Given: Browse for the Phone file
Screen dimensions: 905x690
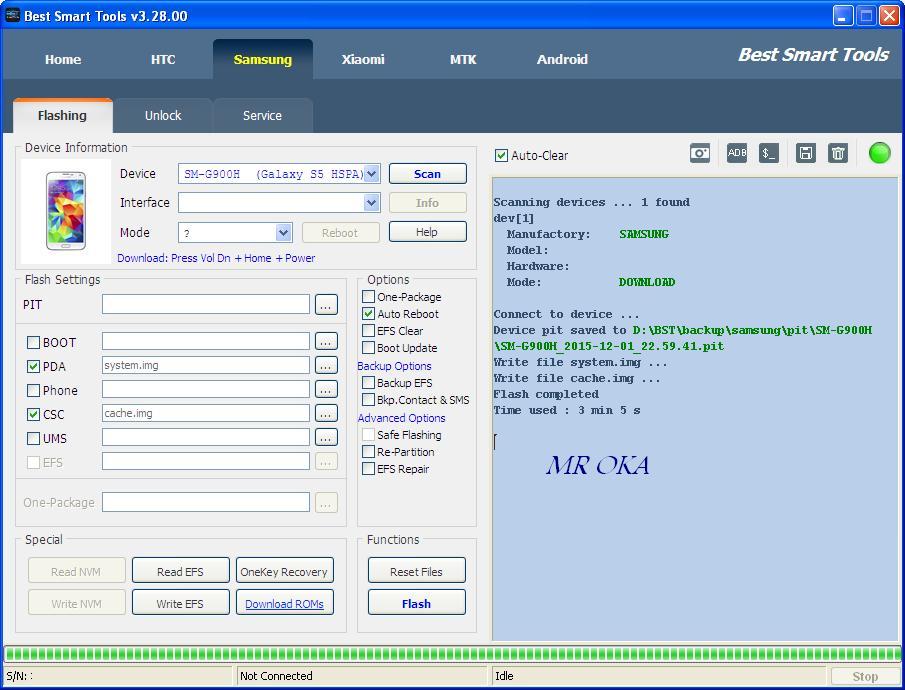Looking at the screenshot, I should [x=326, y=389].
